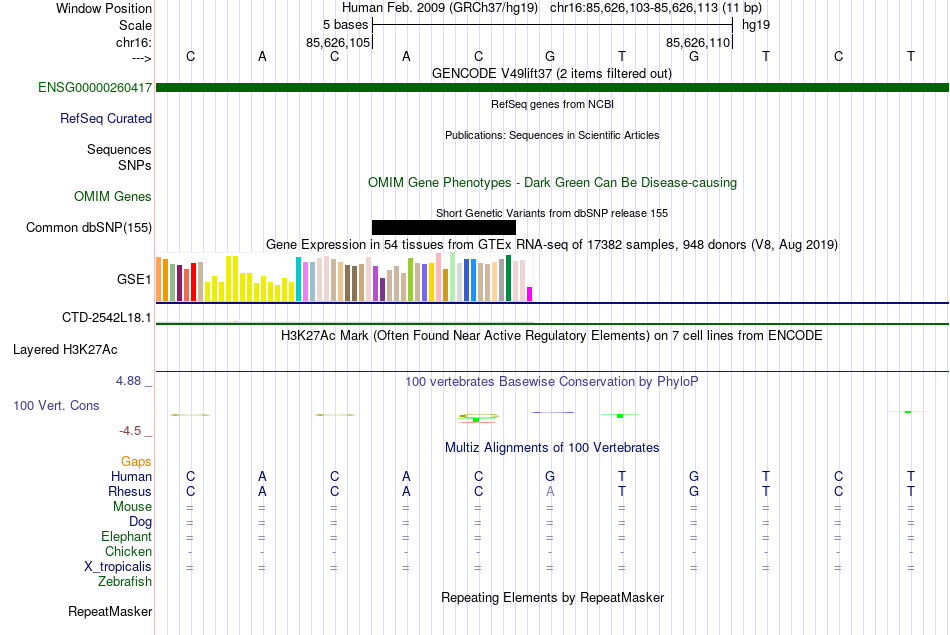Click Publications: Sequences in Scientific Articles title

(552, 135)
